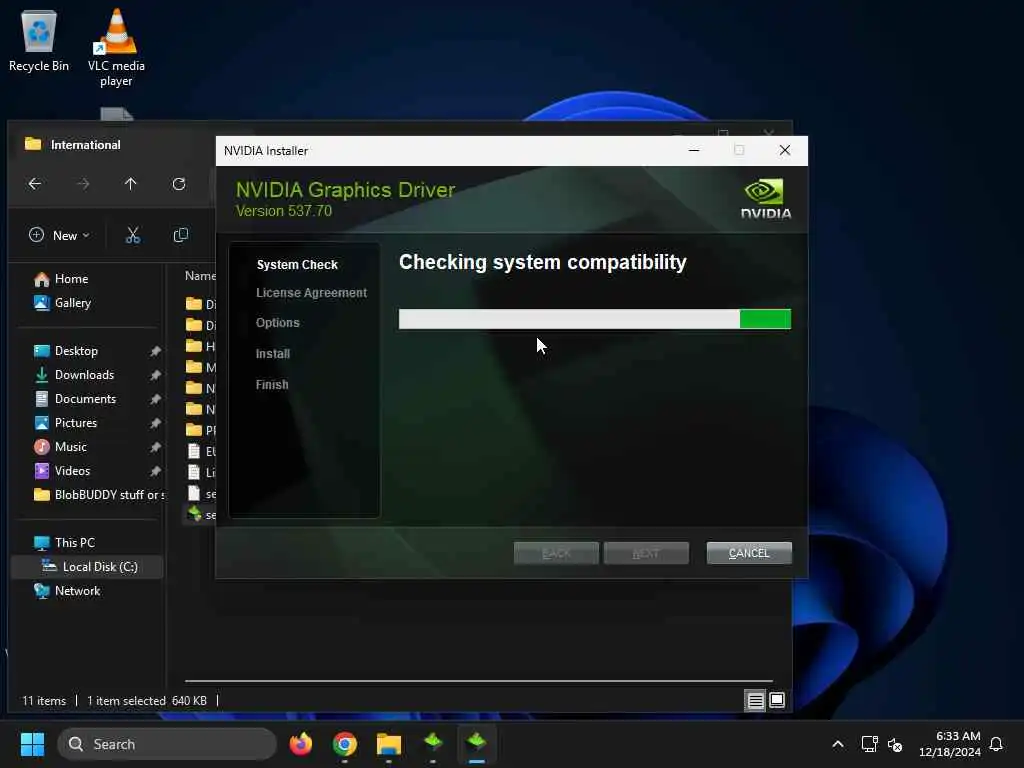Go up one folder level in File Explorer
The height and width of the screenshot is (768, 1024).
click(131, 184)
